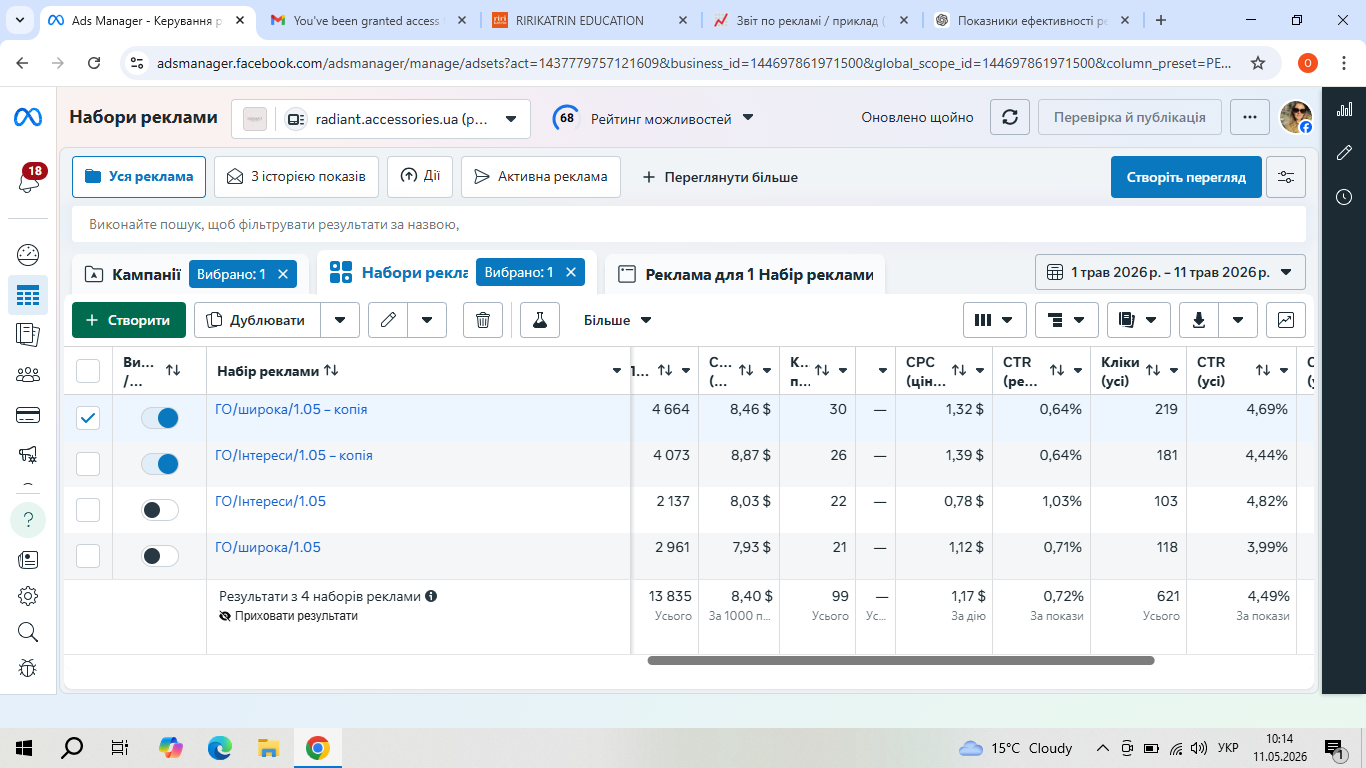Expand the Більше menu

tap(618, 320)
